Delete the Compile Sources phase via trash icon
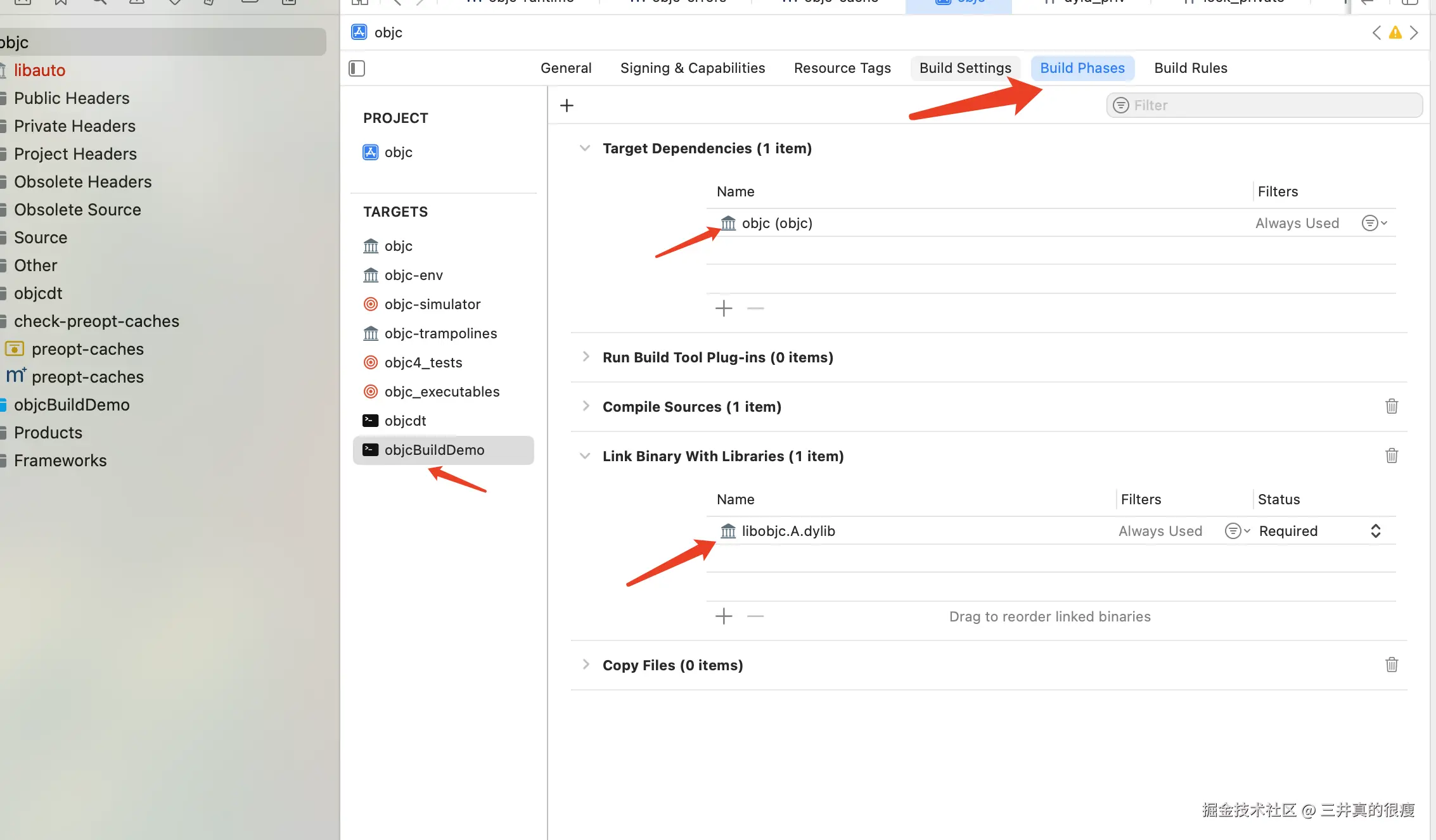 (1391, 406)
